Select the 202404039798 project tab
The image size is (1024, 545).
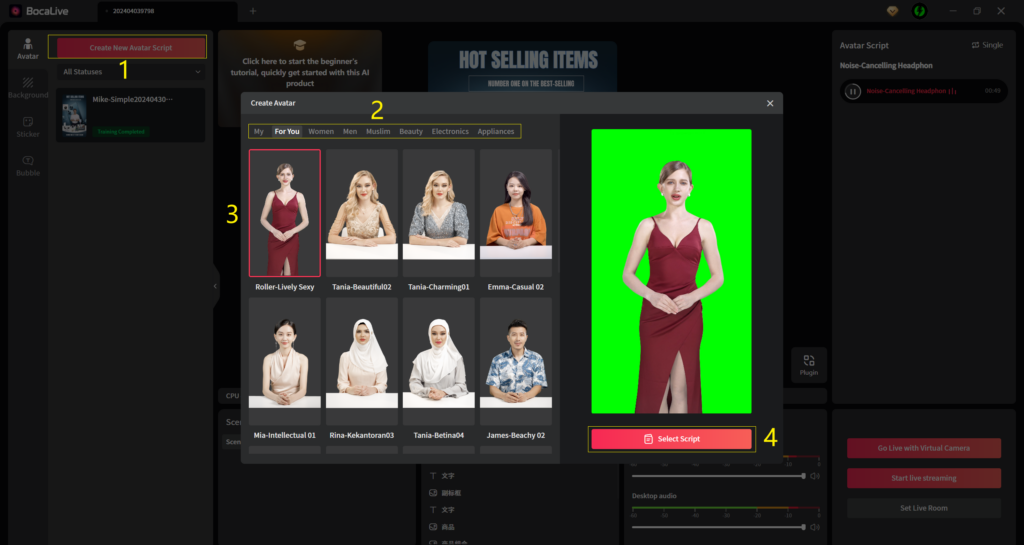click(168, 11)
